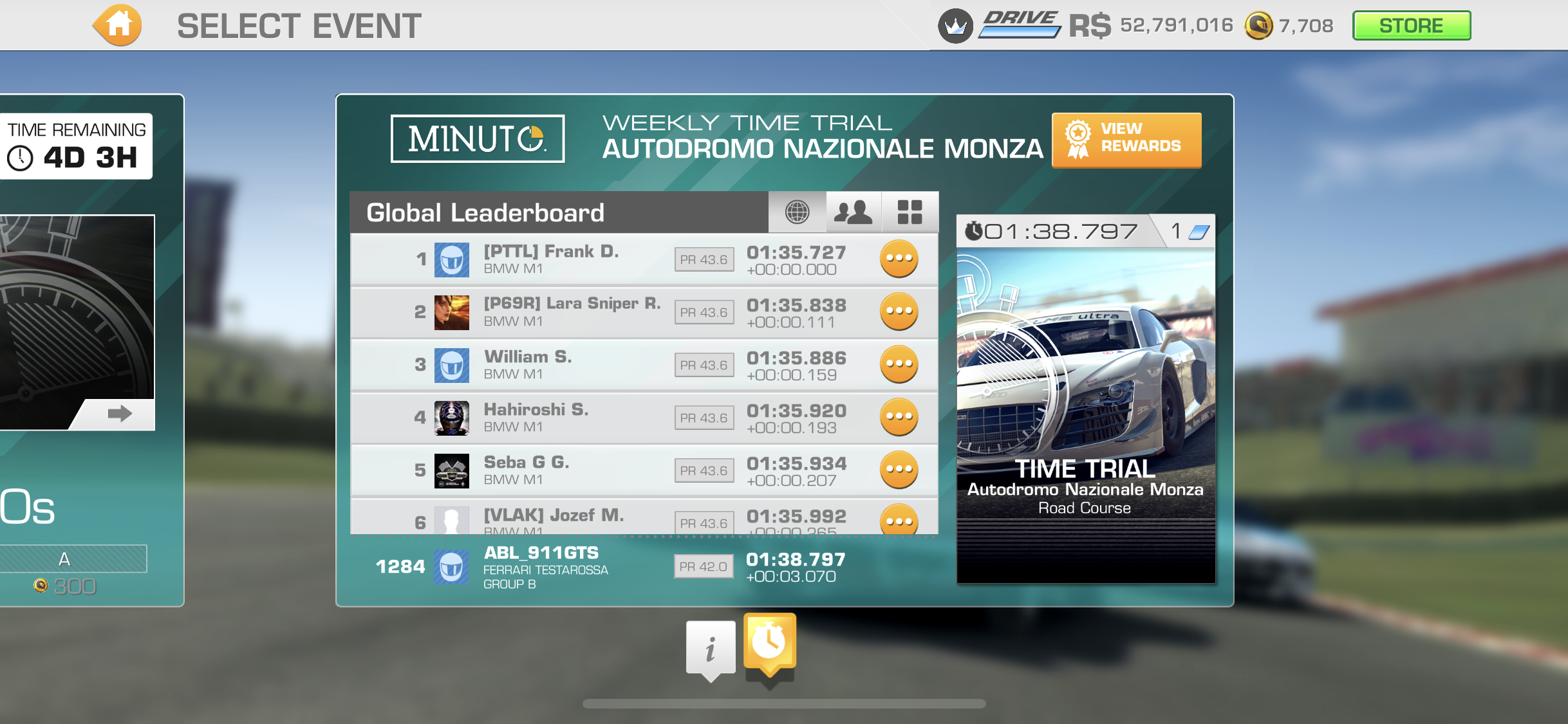The width and height of the screenshot is (1568, 724).
Task: Open options for William S.
Action: pyautogui.click(x=899, y=364)
